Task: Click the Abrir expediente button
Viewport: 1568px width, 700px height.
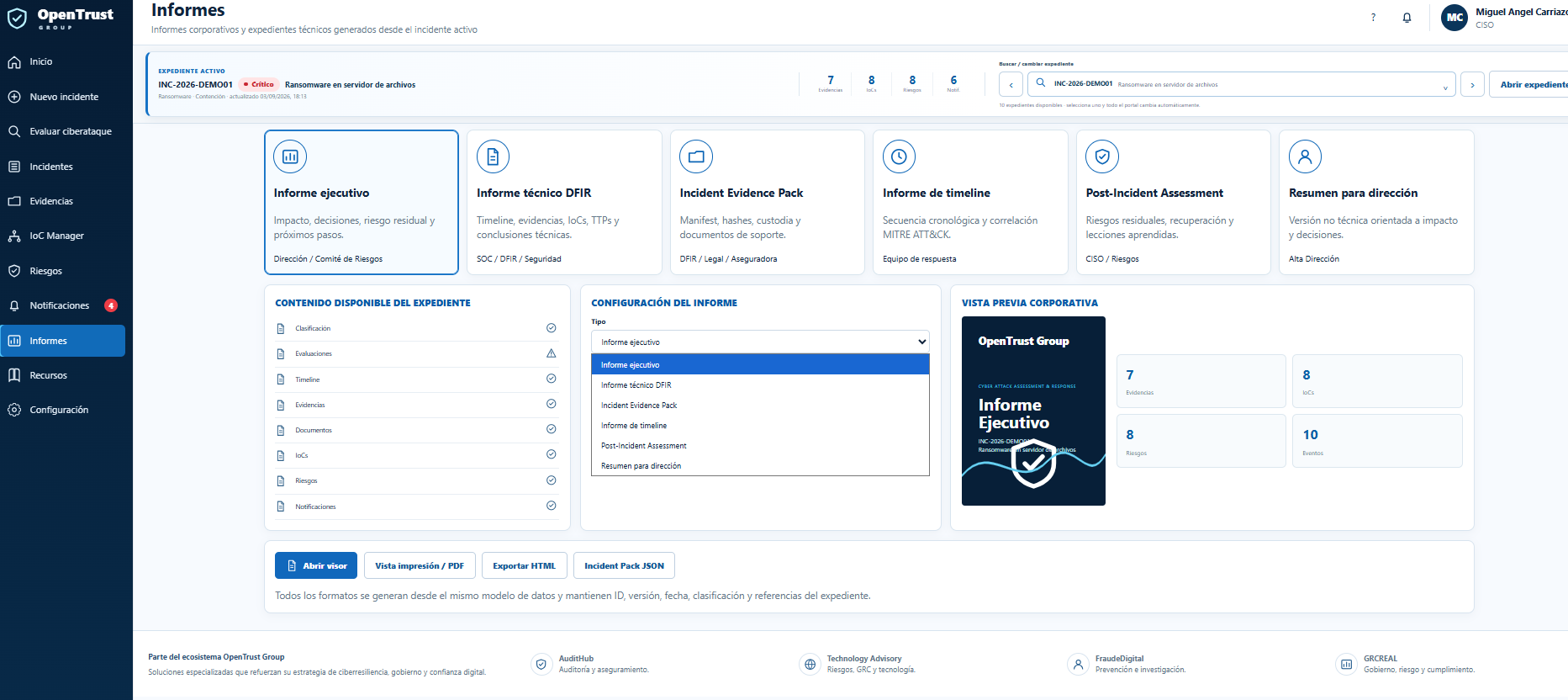Action: [1528, 85]
